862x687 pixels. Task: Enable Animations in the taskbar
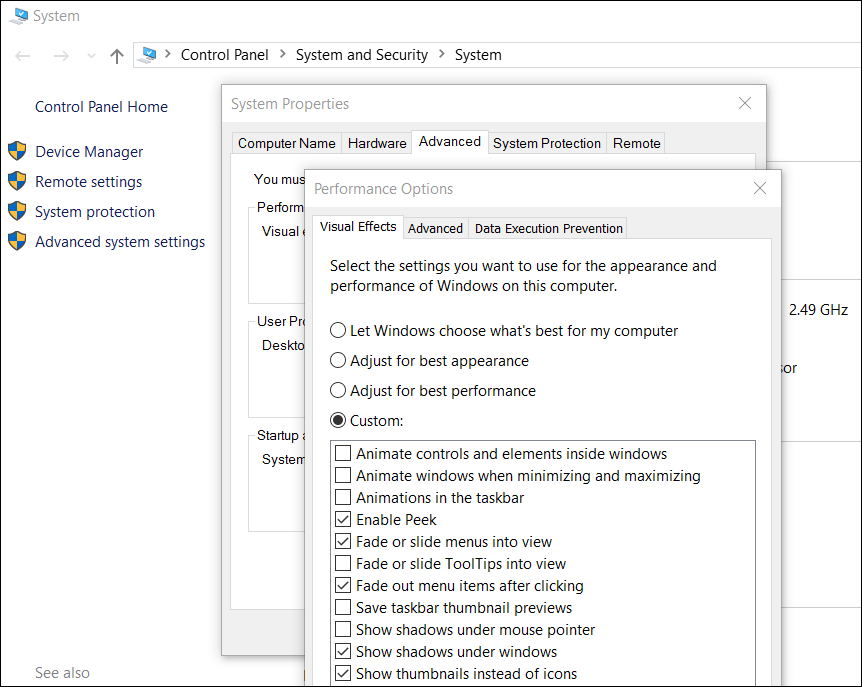click(343, 497)
